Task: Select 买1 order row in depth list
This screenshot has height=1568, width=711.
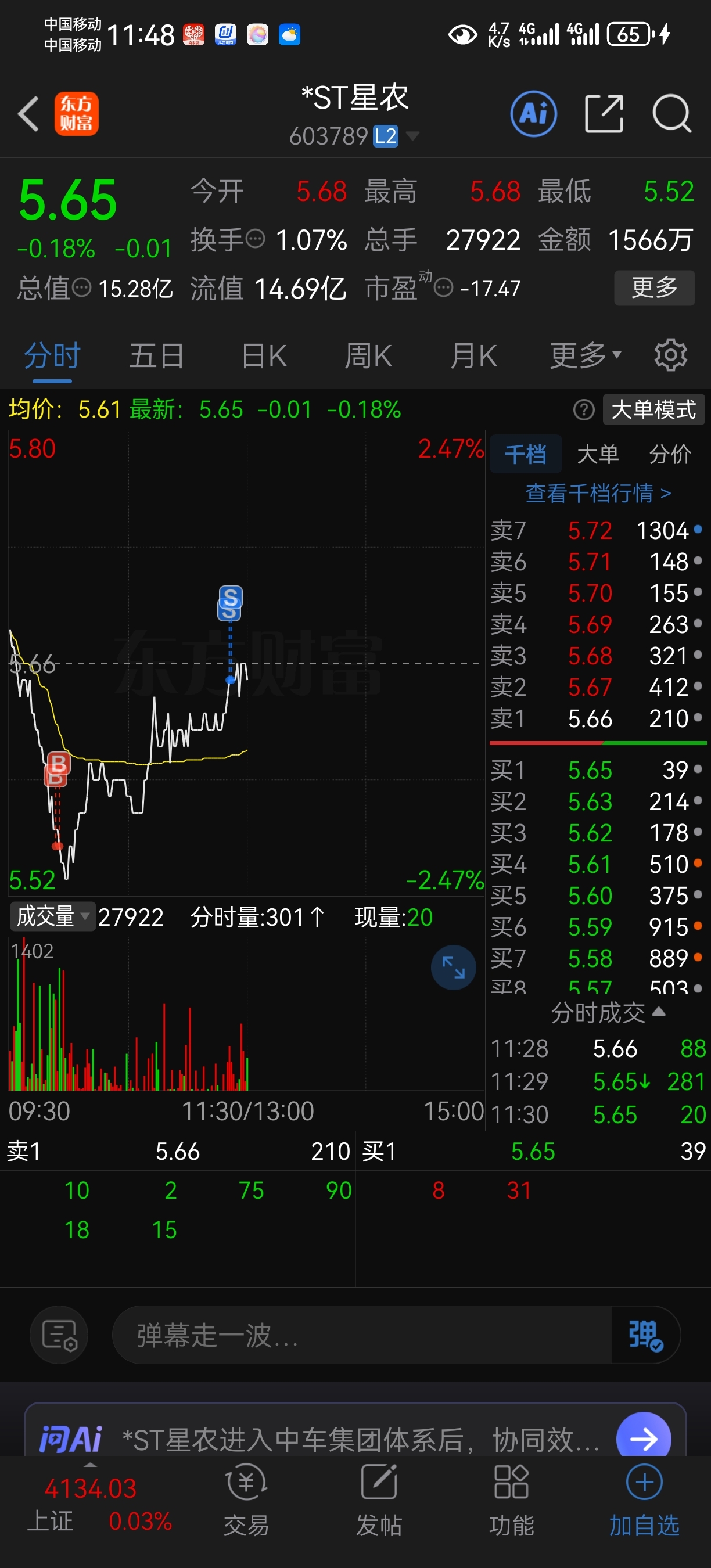Action: click(x=597, y=770)
